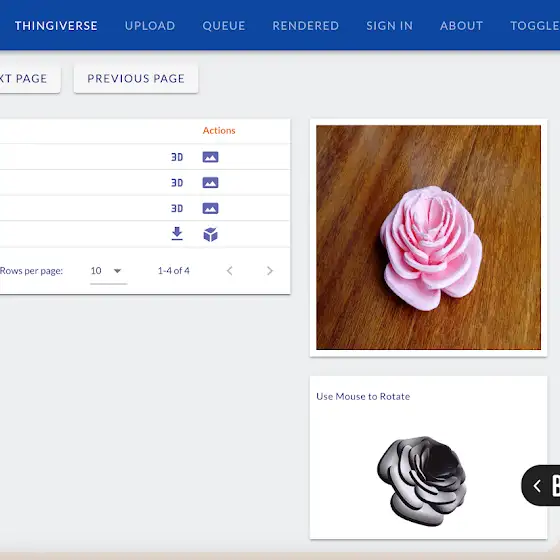This screenshot has width=560, height=560.
Task: Click the 'Use Mouse to Rotate' label
Action: coord(363,396)
